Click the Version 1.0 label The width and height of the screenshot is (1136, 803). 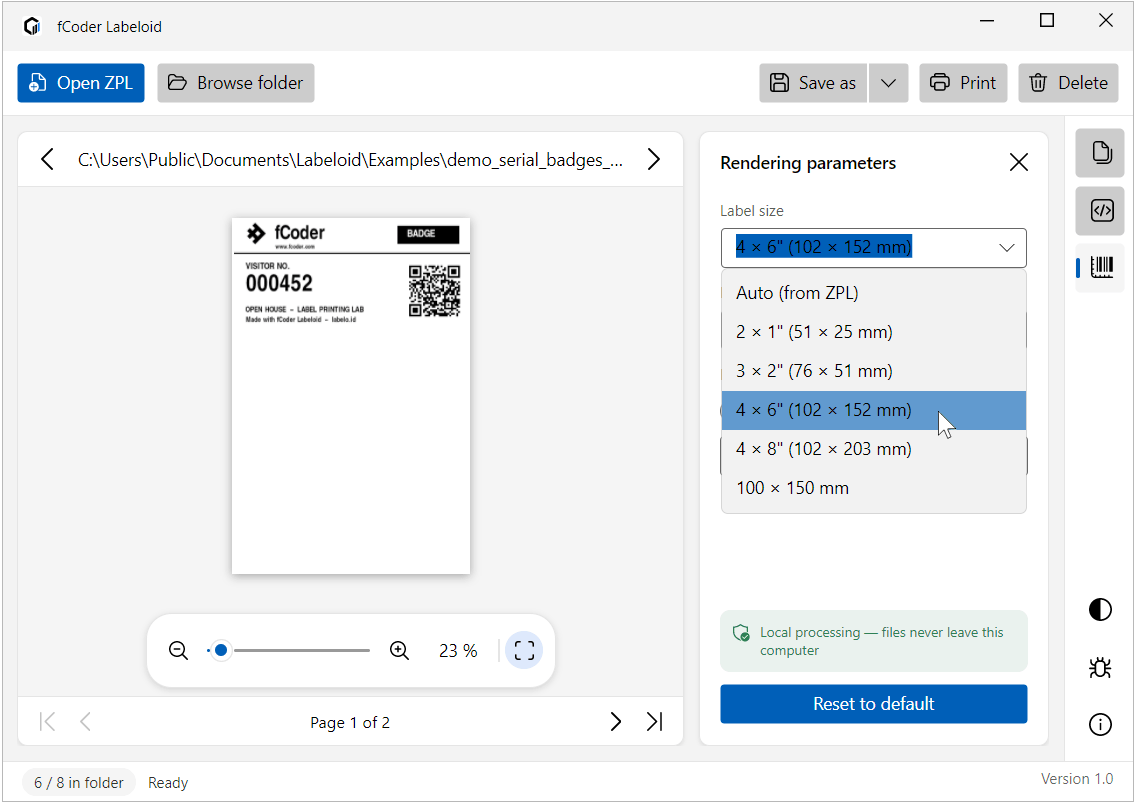coord(1077,779)
